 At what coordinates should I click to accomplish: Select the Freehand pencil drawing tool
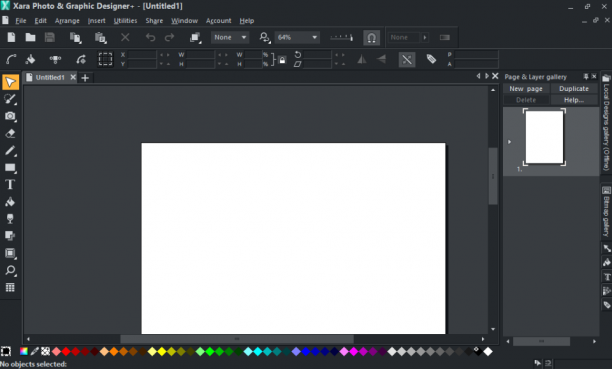pos(10,151)
